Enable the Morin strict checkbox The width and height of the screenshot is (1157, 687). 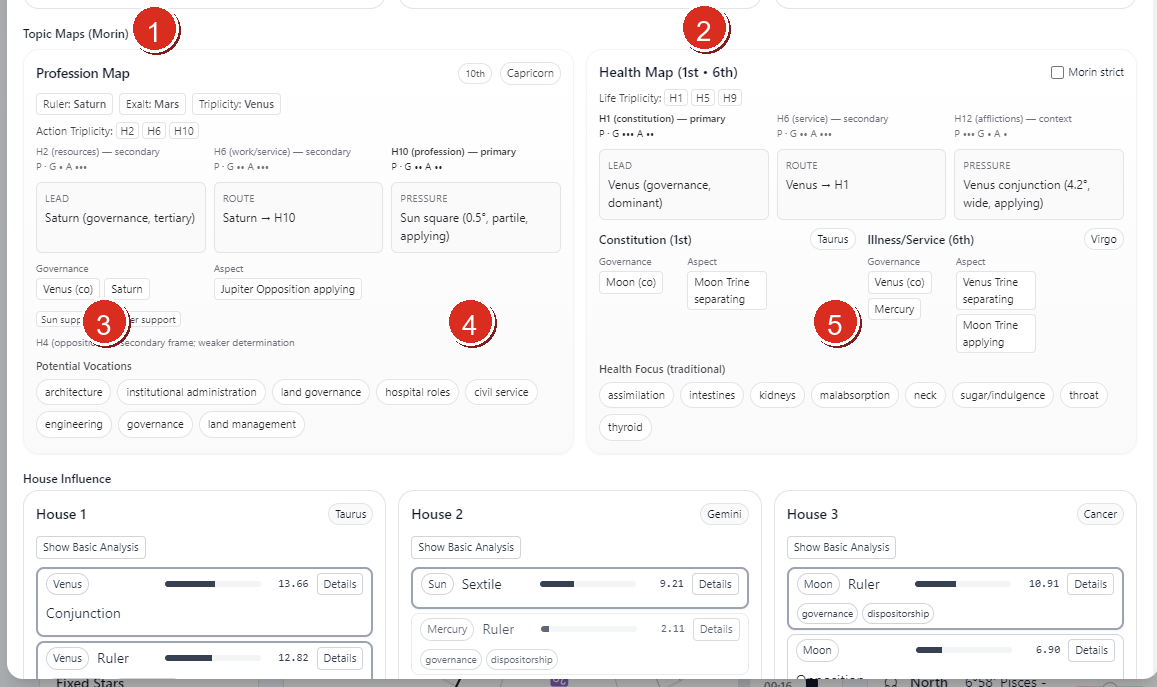click(1057, 72)
